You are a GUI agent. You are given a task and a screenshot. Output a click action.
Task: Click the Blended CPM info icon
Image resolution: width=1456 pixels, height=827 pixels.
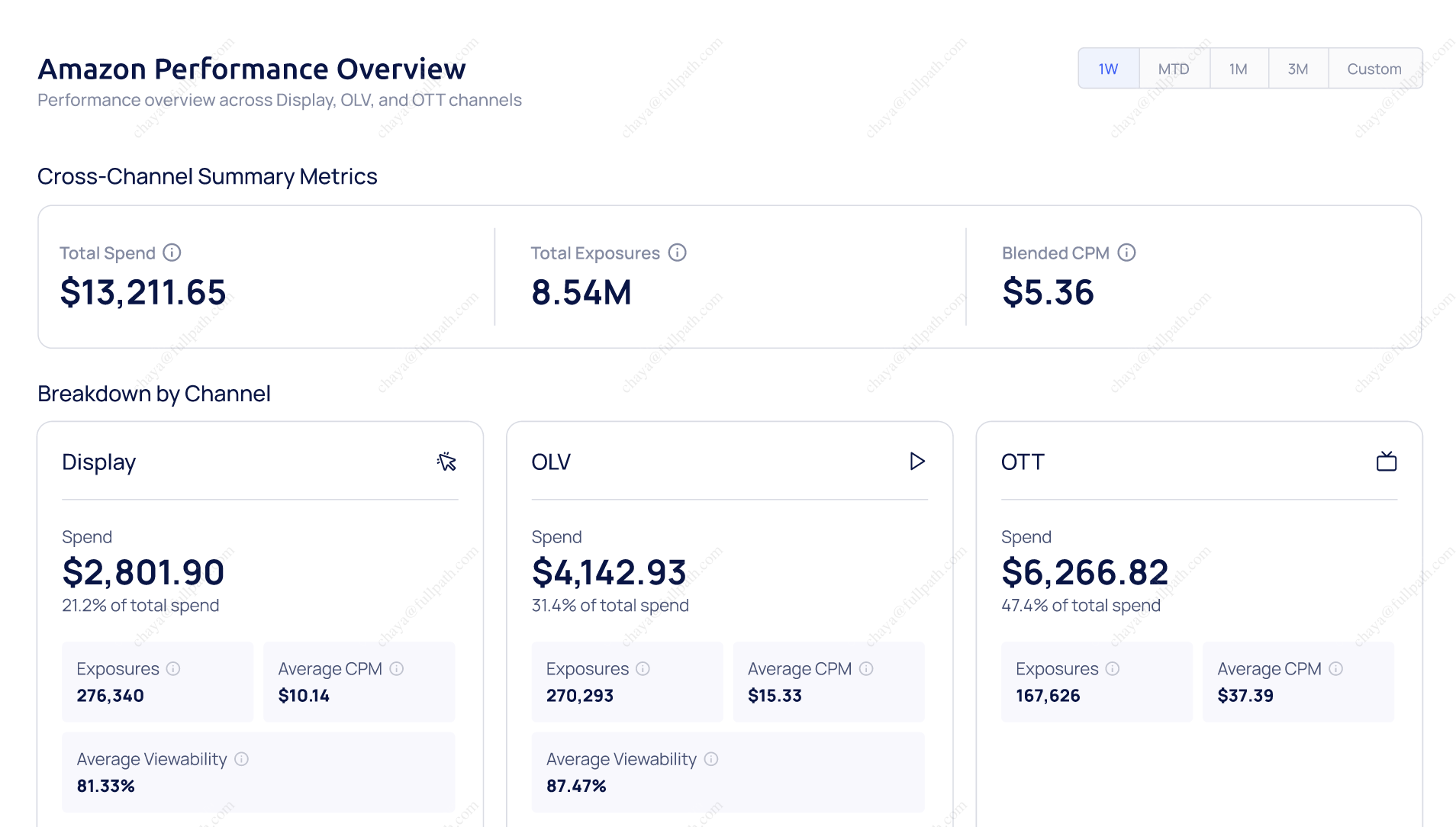point(1126,253)
